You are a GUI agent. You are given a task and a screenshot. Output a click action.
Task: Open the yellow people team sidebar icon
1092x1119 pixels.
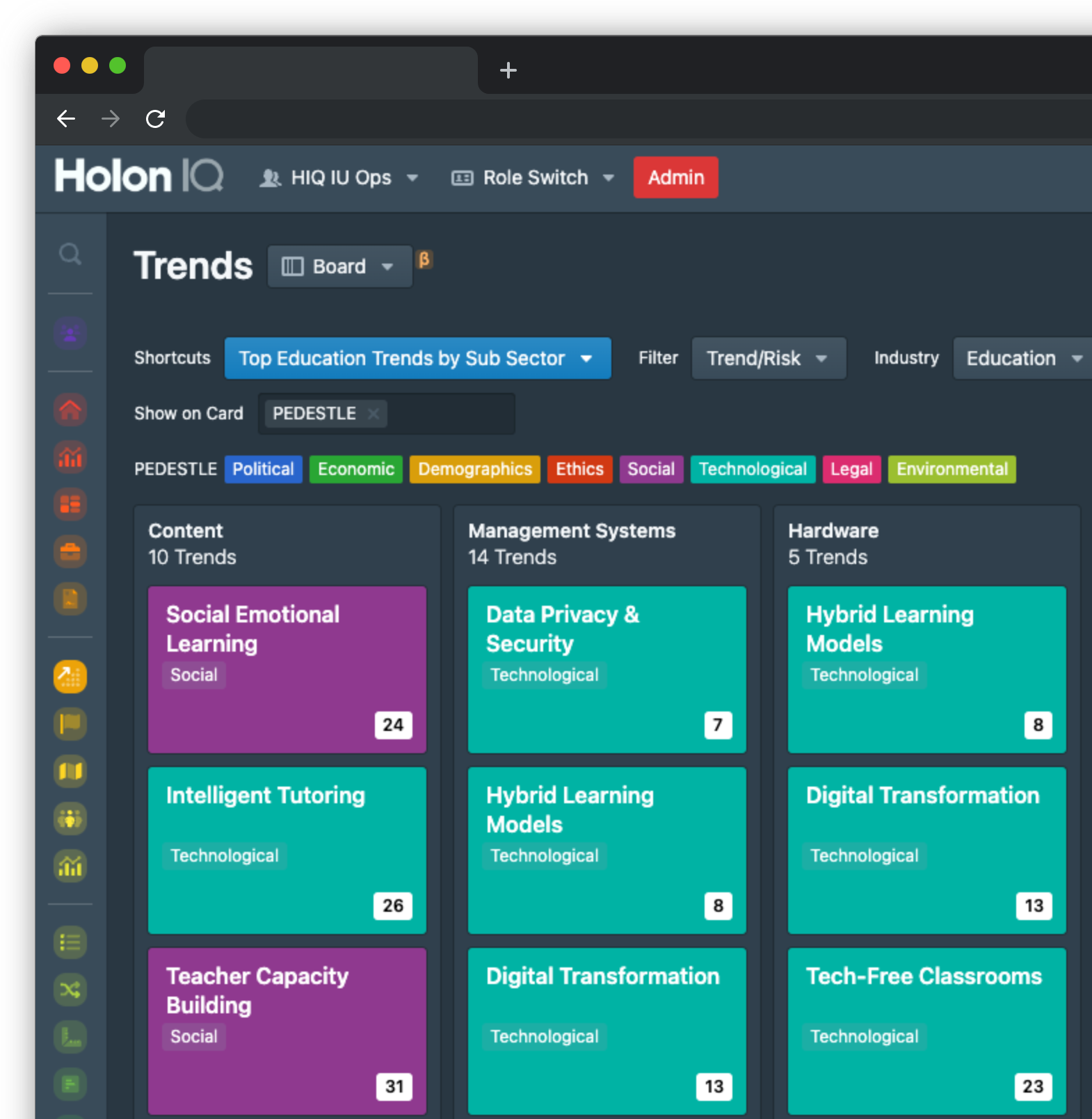(x=70, y=819)
